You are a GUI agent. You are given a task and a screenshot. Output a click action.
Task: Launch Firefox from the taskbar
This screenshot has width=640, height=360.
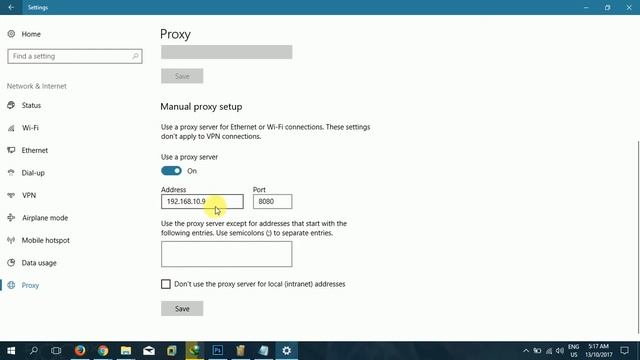[80, 351]
